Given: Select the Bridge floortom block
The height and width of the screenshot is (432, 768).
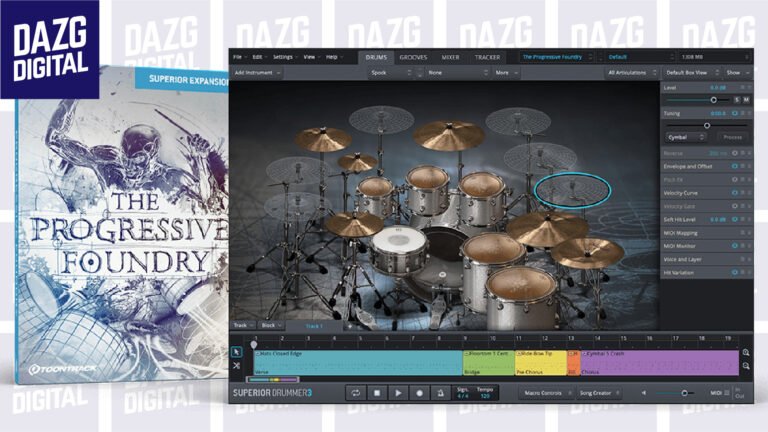Looking at the screenshot, I should pos(489,363).
